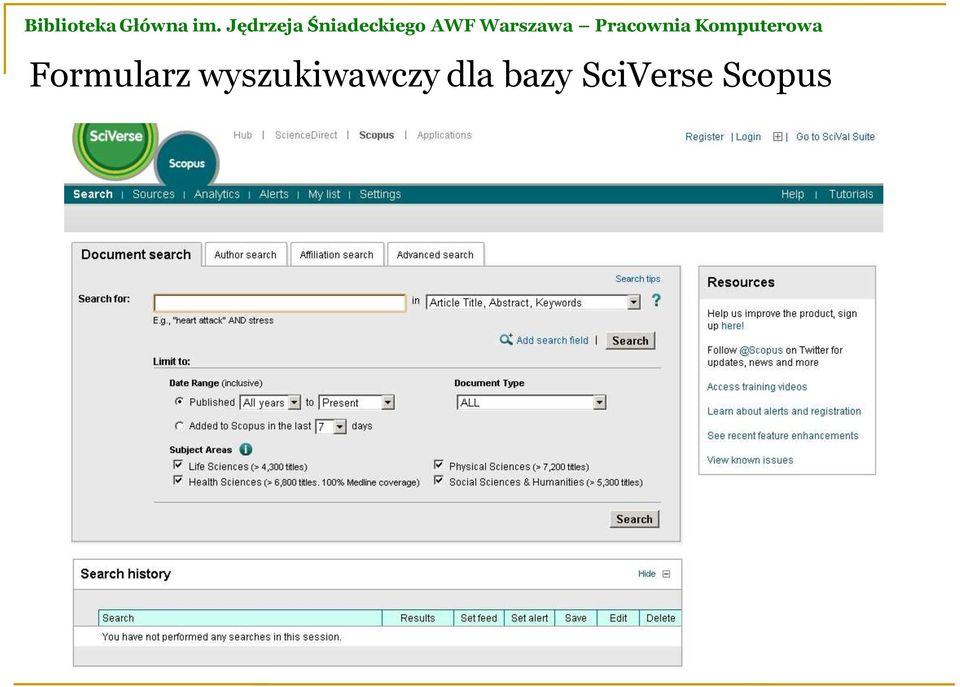Open Access training videos link
Screen dimensions: 960x687
tap(757, 387)
